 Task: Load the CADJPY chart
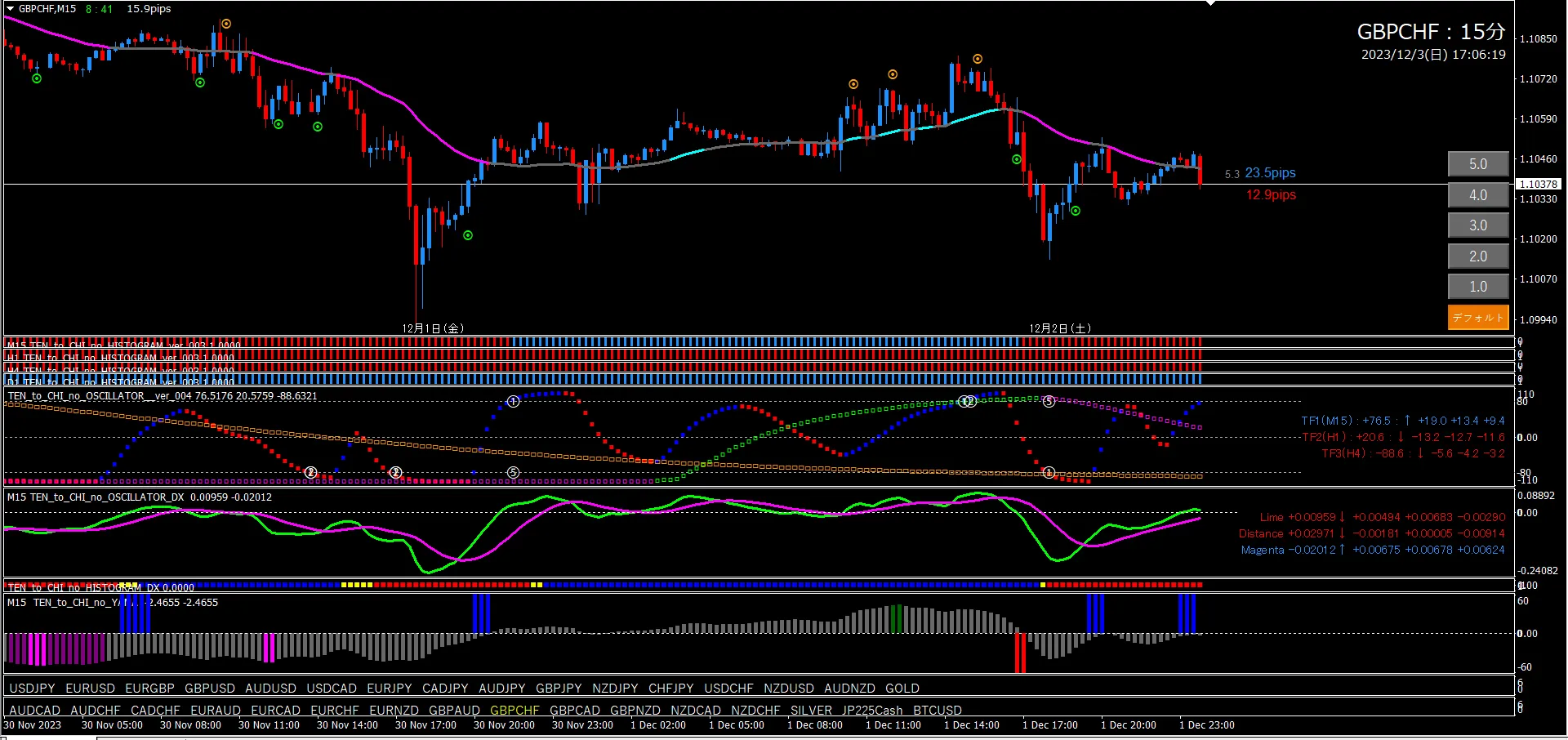coord(445,689)
